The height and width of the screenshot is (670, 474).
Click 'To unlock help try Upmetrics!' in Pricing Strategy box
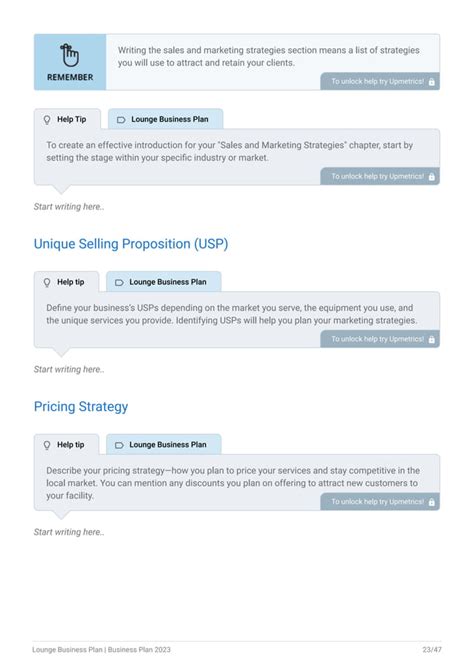coord(378,502)
